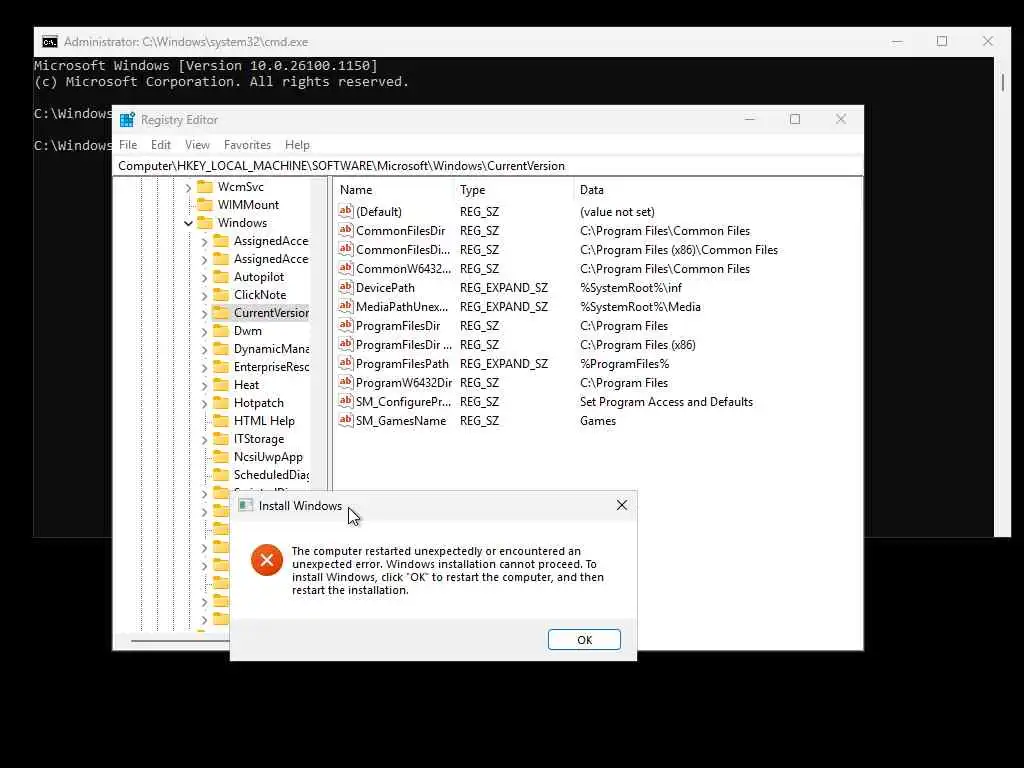Click the Registry Editor address bar path
The height and width of the screenshot is (768, 1024).
[487, 166]
